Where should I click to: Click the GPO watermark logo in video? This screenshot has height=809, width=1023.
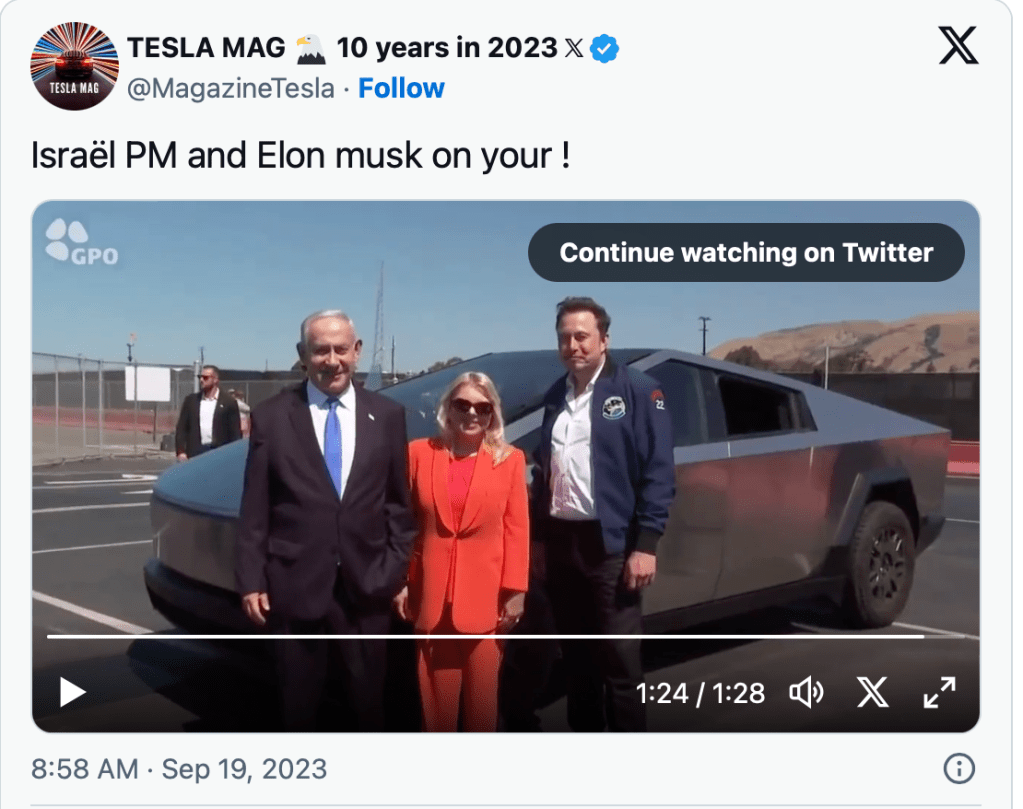pos(81,243)
